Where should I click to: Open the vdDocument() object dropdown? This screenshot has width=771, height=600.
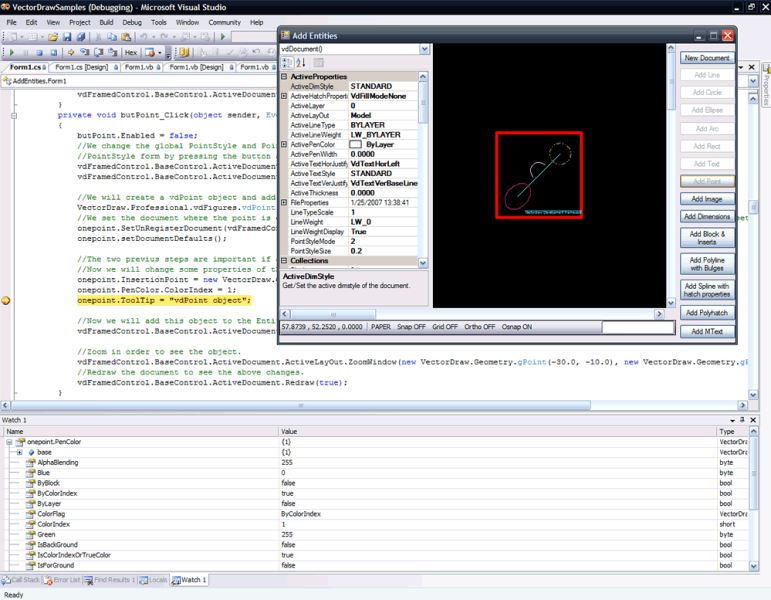pos(424,49)
